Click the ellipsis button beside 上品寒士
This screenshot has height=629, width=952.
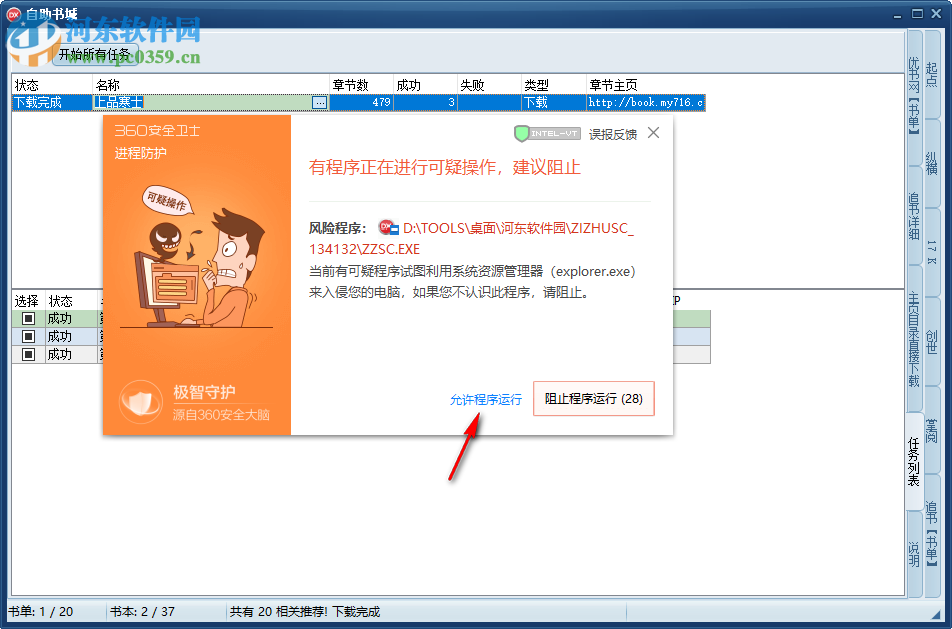(319, 103)
